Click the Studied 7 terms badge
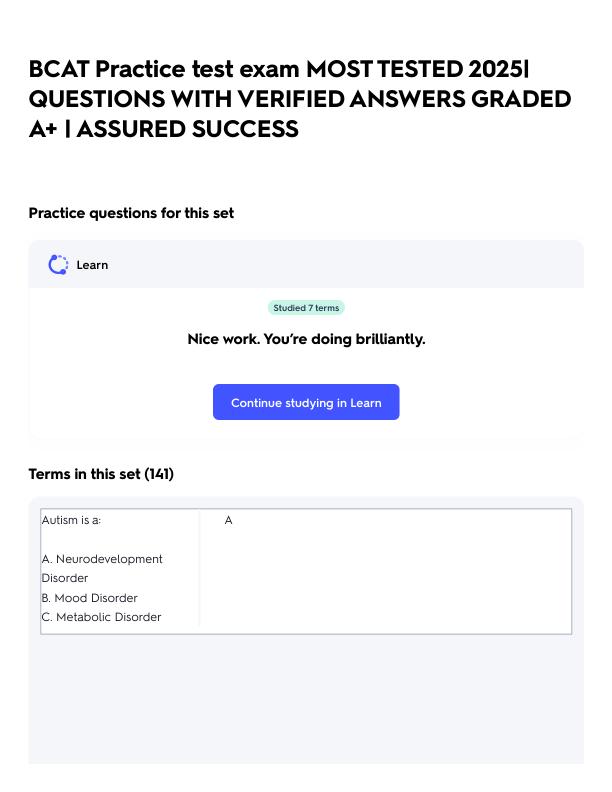Image resolution: width=612 pixels, height=792 pixels. click(x=306, y=308)
